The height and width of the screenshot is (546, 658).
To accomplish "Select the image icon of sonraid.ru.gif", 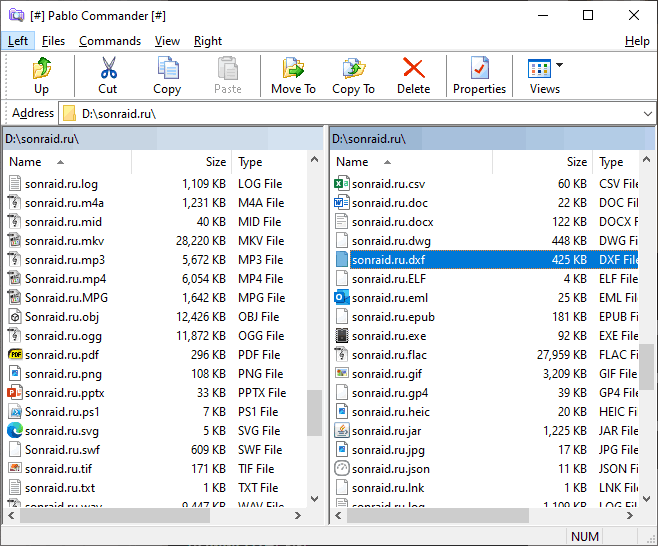I will [x=342, y=373].
